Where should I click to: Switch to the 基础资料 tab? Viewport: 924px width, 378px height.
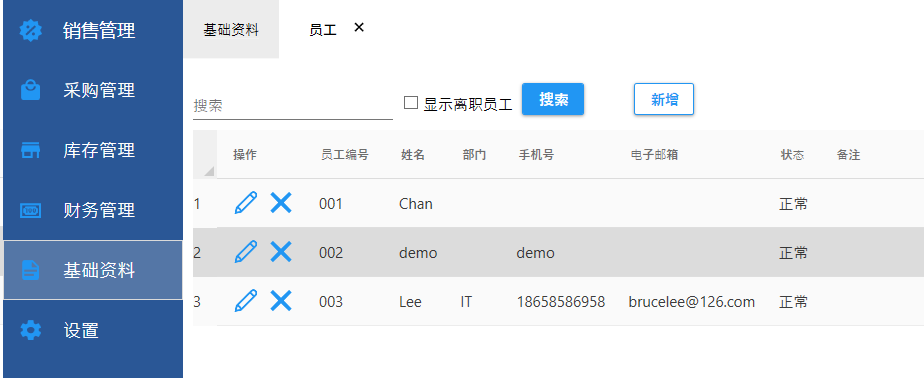click(x=231, y=29)
